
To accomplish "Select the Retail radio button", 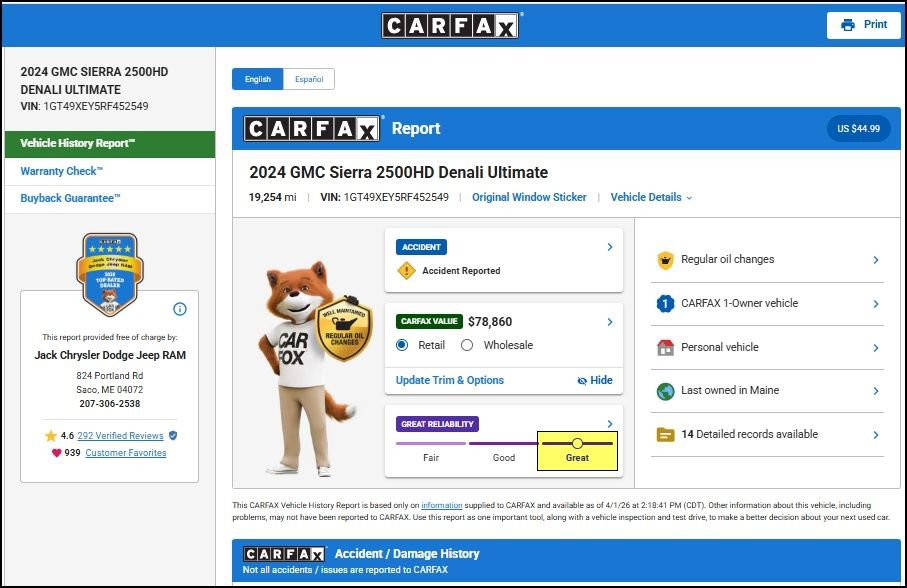I will tap(402, 345).
